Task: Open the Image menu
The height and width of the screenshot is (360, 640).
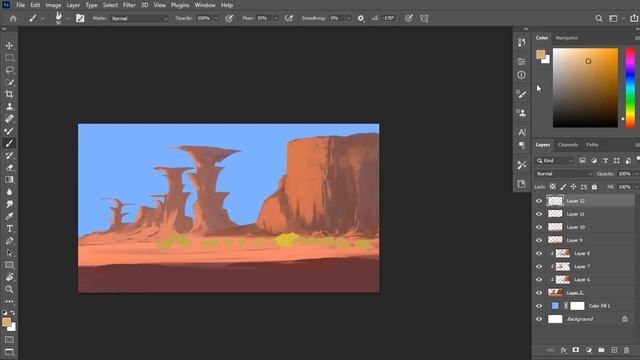Action: point(53,5)
